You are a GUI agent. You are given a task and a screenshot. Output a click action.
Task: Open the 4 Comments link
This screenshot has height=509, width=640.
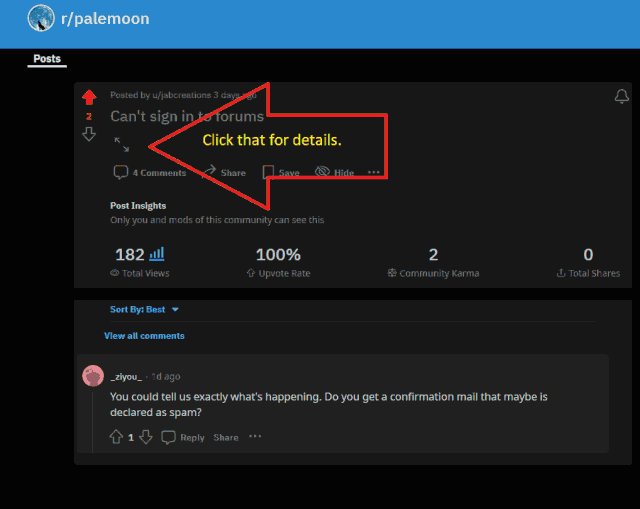(150, 173)
